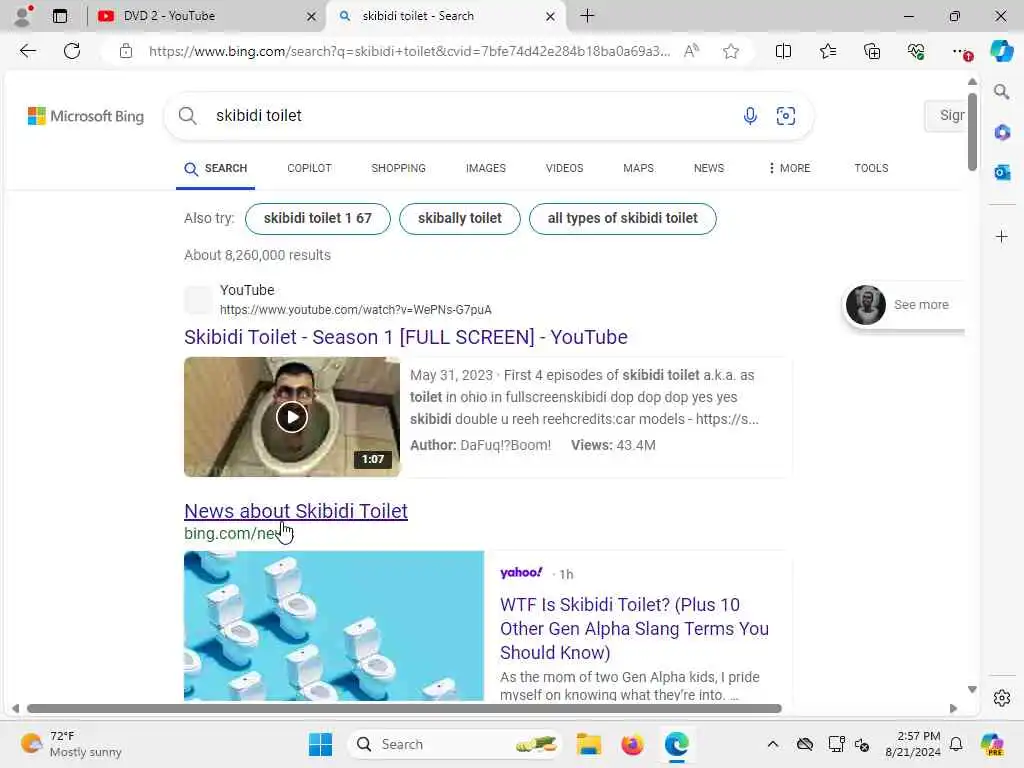Click the horizontal scrollbar thumb
Image resolution: width=1024 pixels, height=768 pixels.
point(404,709)
